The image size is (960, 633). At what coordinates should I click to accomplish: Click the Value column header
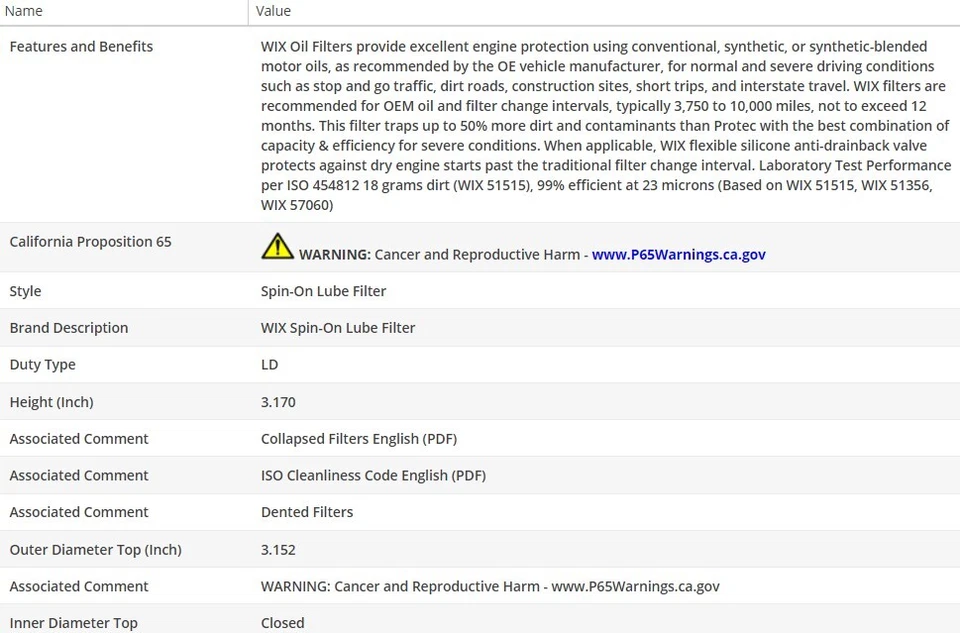click(x=273, y=11)
